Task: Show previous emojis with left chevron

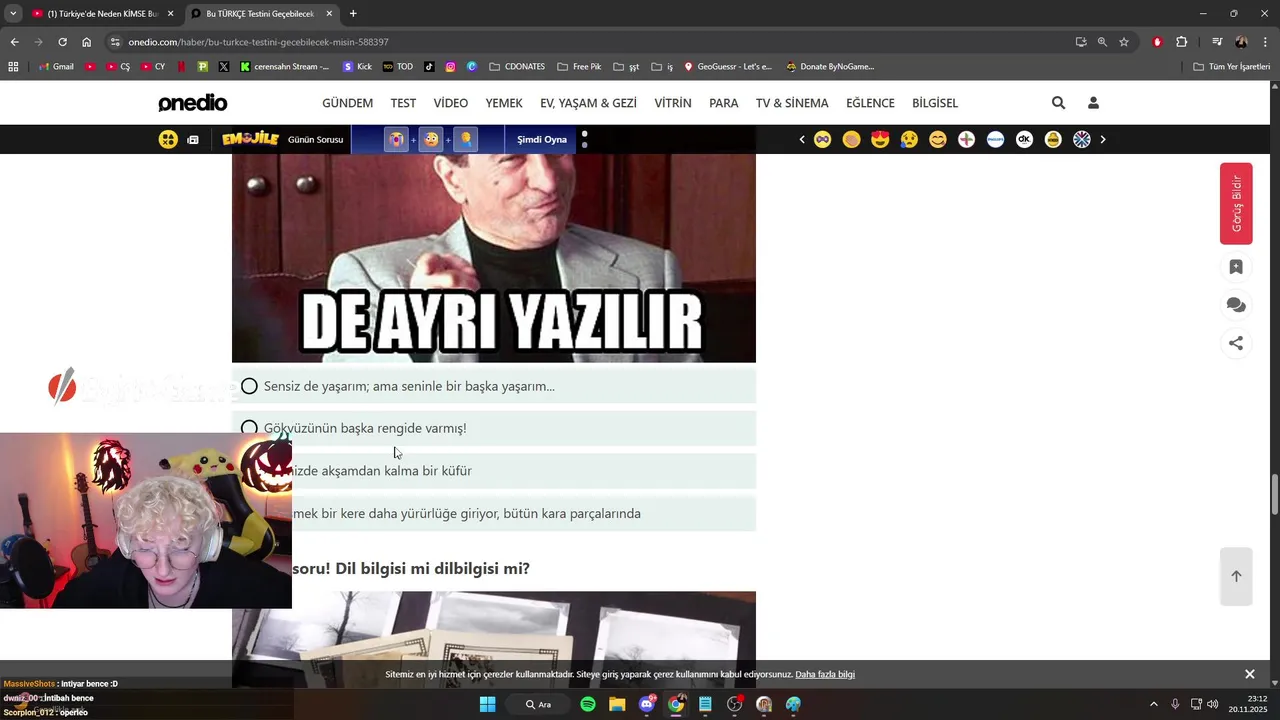Action: [802, 140]
